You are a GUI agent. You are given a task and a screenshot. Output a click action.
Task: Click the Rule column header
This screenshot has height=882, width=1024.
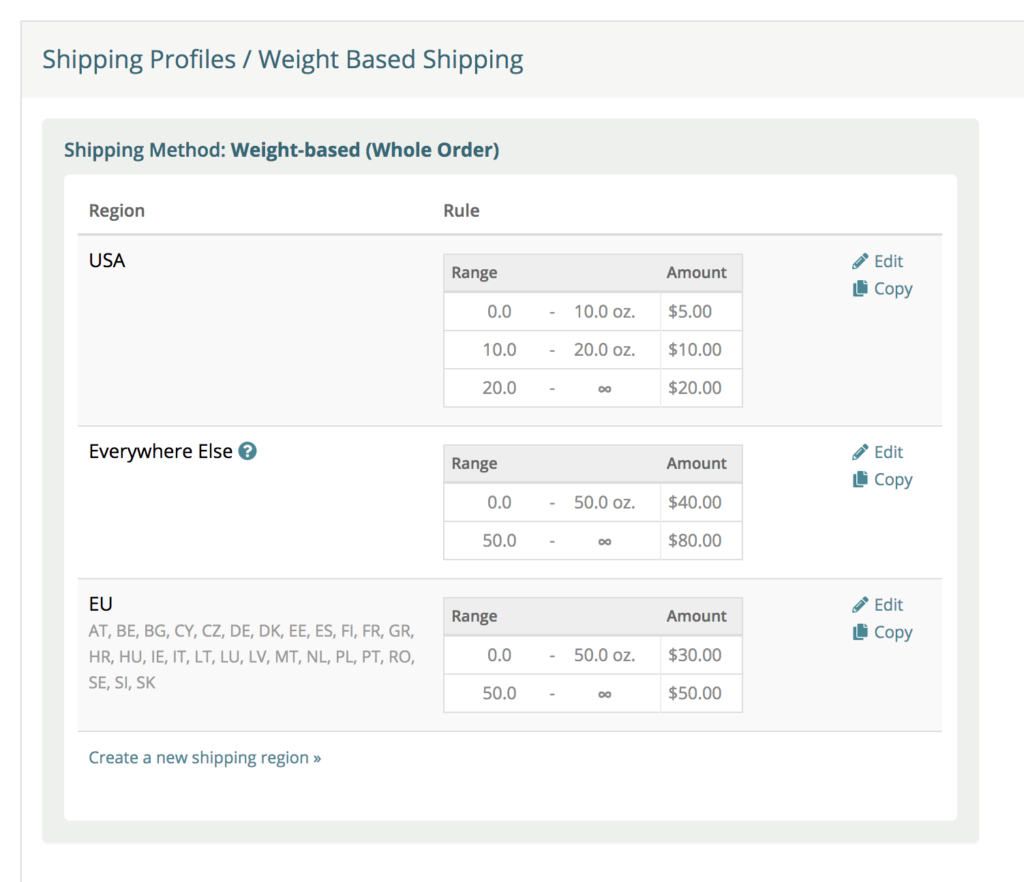(461, 210)
